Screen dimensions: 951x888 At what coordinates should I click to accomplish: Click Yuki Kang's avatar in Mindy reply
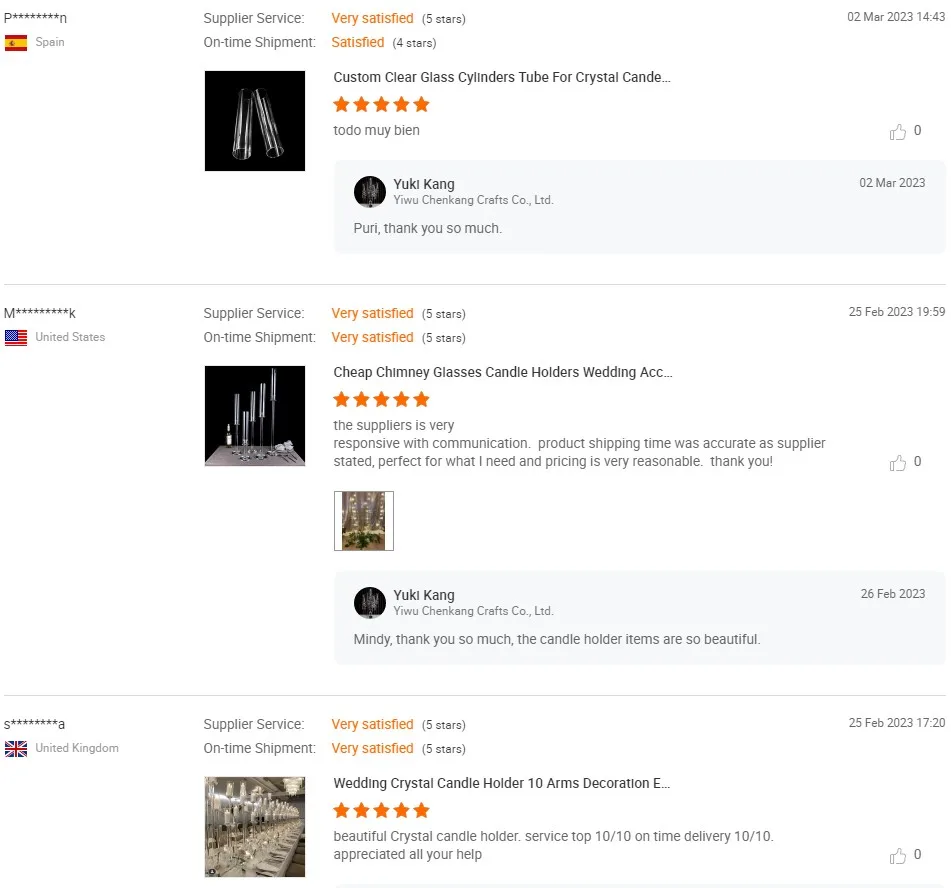370,603
